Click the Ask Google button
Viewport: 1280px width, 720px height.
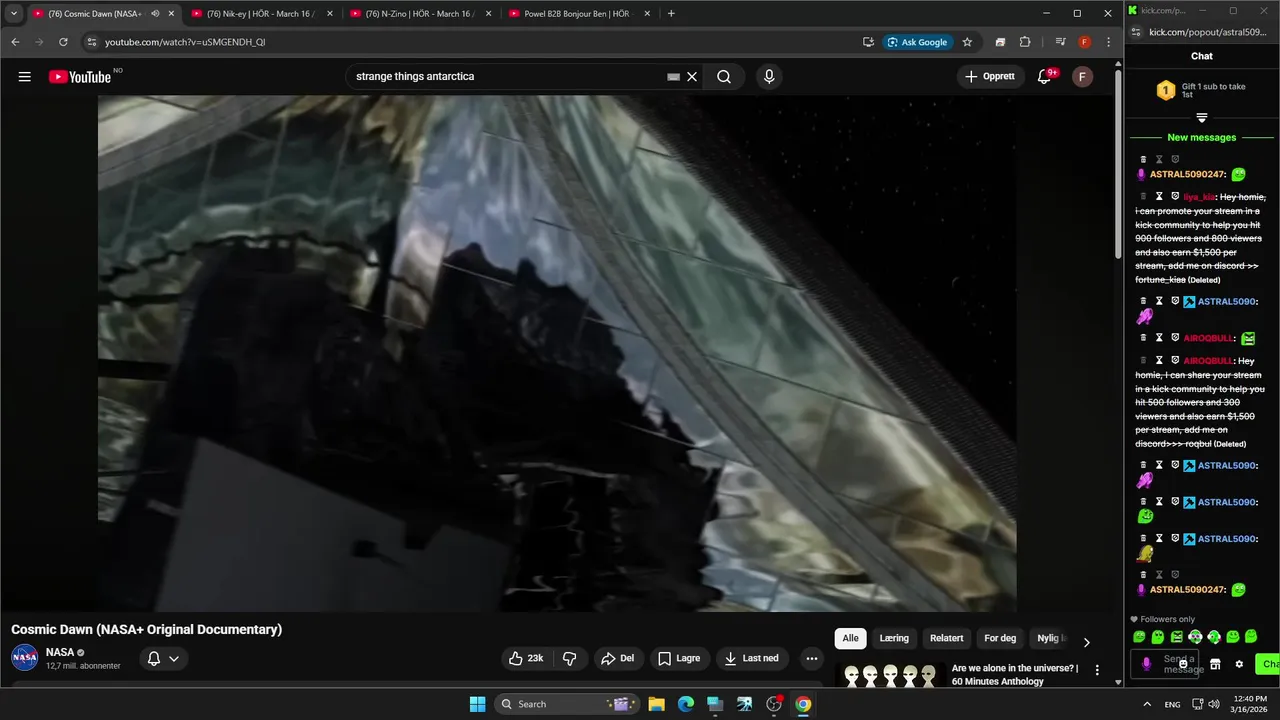pyautogui.click(x=917, y=42)
